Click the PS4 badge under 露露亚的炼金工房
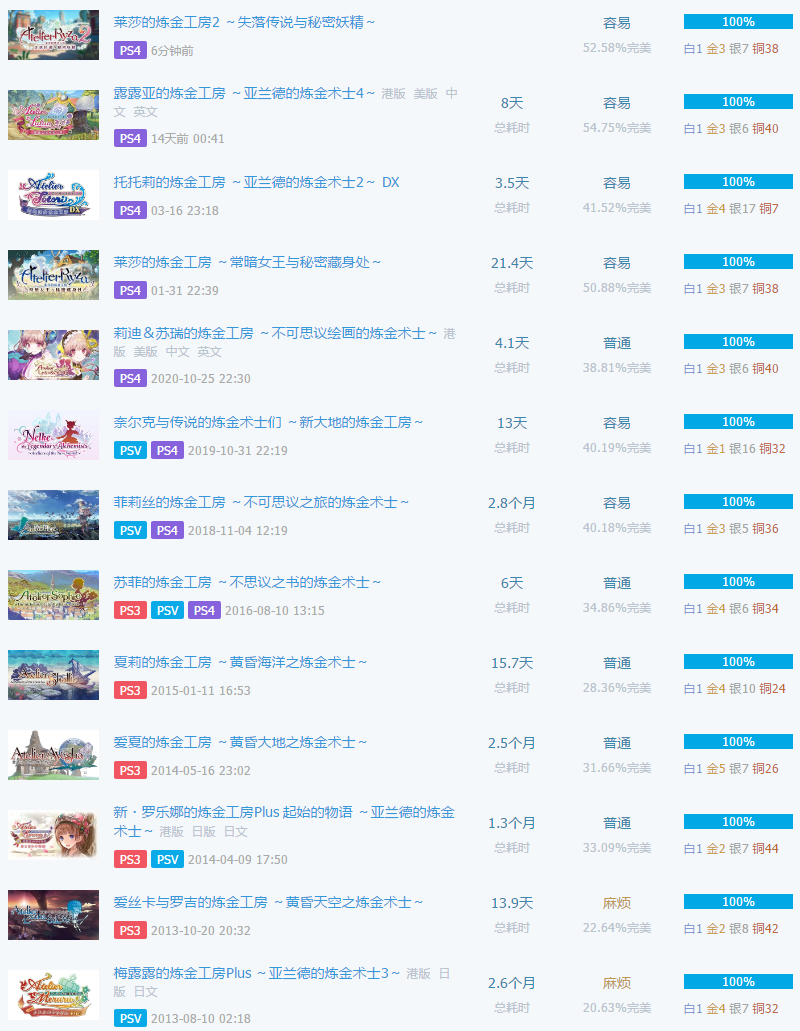 pos(130,139)
